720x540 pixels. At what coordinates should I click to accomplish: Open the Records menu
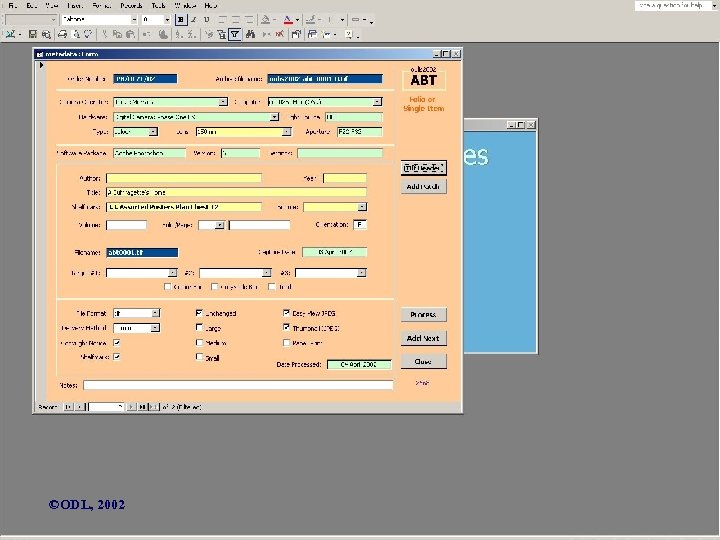point(130,5)
